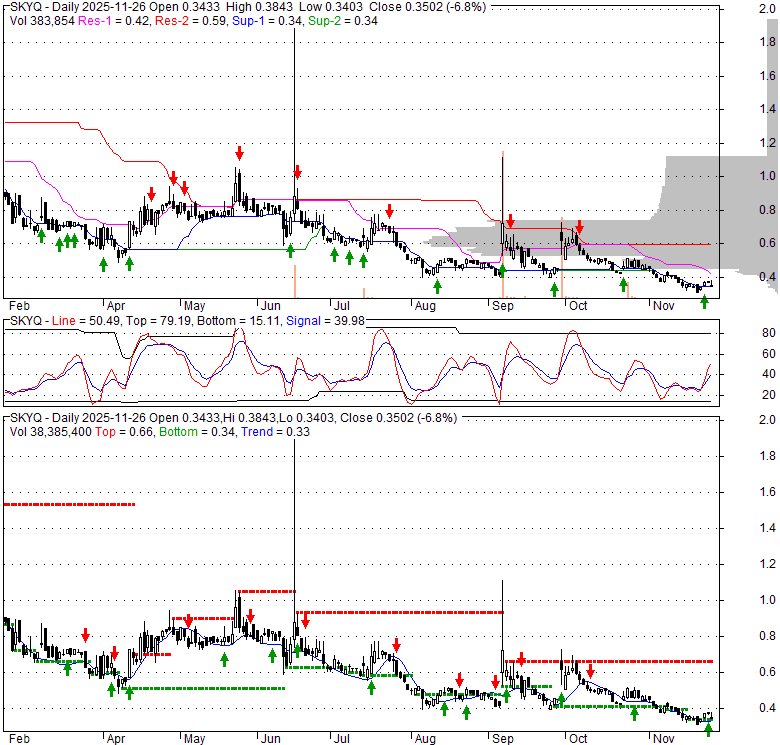The image size is (780, 745).
Task: Click the Feb label on top chart axis
Action: 19,305
